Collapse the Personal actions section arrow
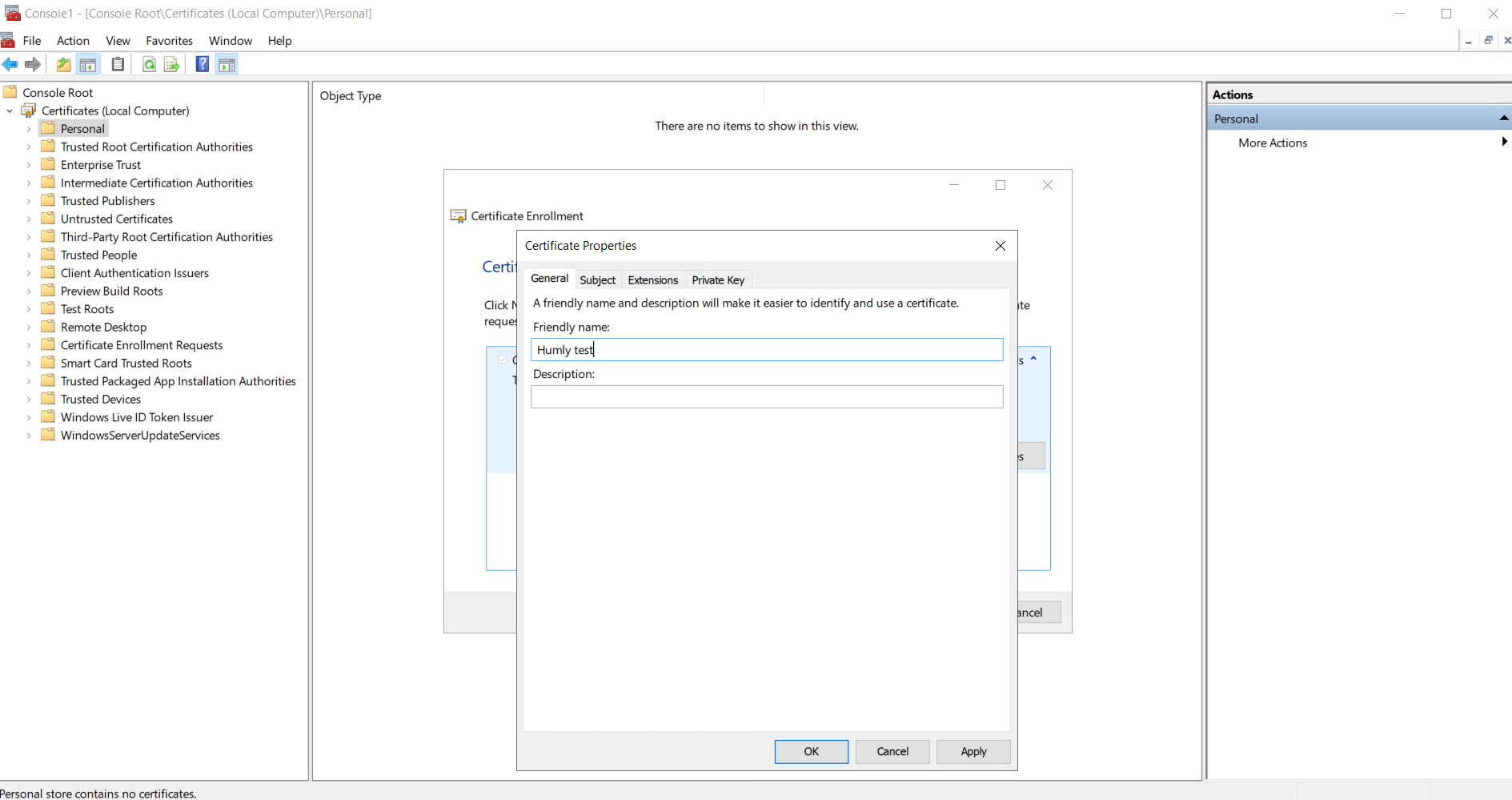The image size is (1512, 800). click(1504, 119)
